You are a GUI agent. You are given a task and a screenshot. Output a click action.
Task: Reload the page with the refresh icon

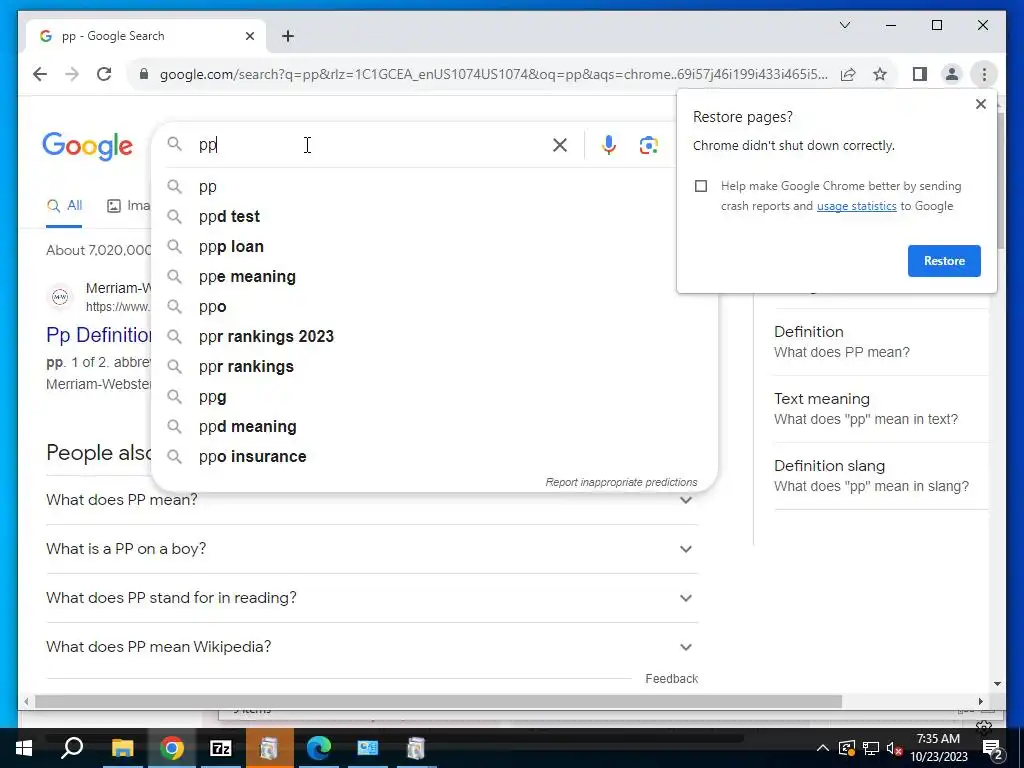pyautogui.click(x=104, y=74)
